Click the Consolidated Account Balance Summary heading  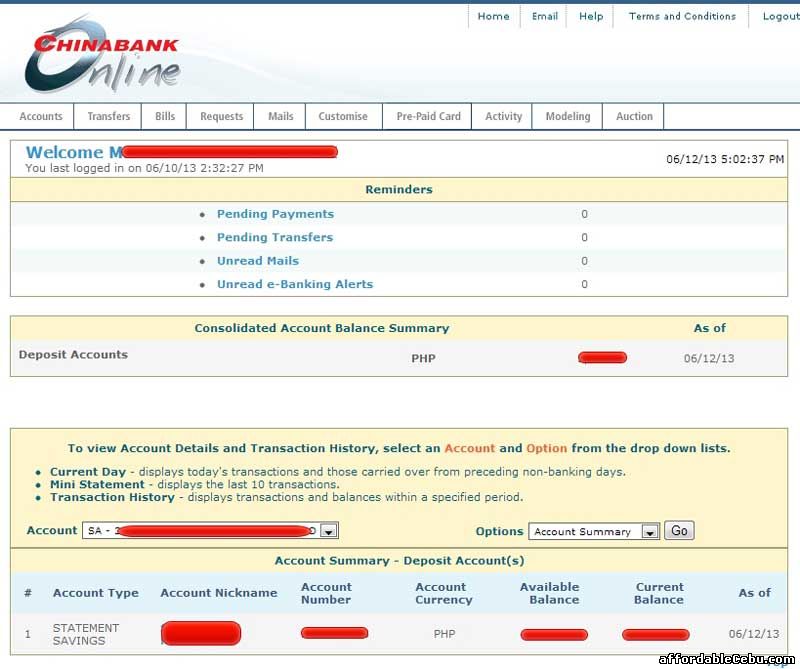(x=322, y=328)
